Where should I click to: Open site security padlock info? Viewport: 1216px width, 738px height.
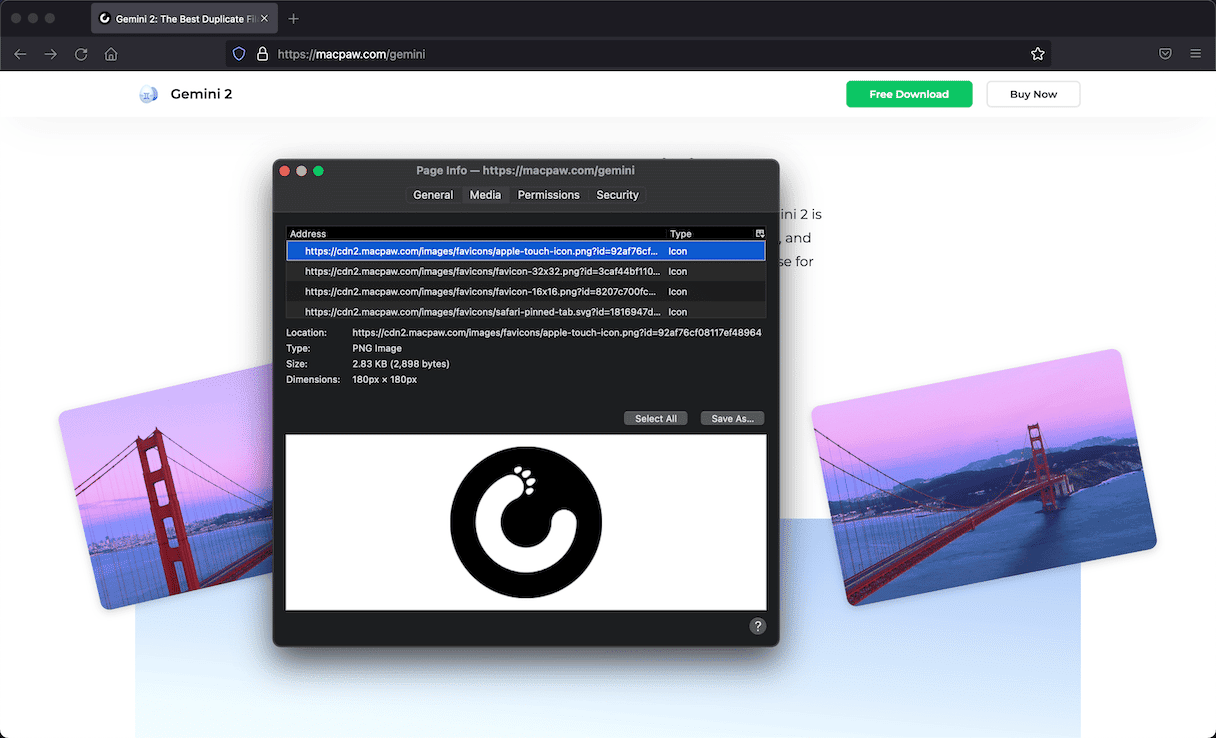(x=262, y=54)
